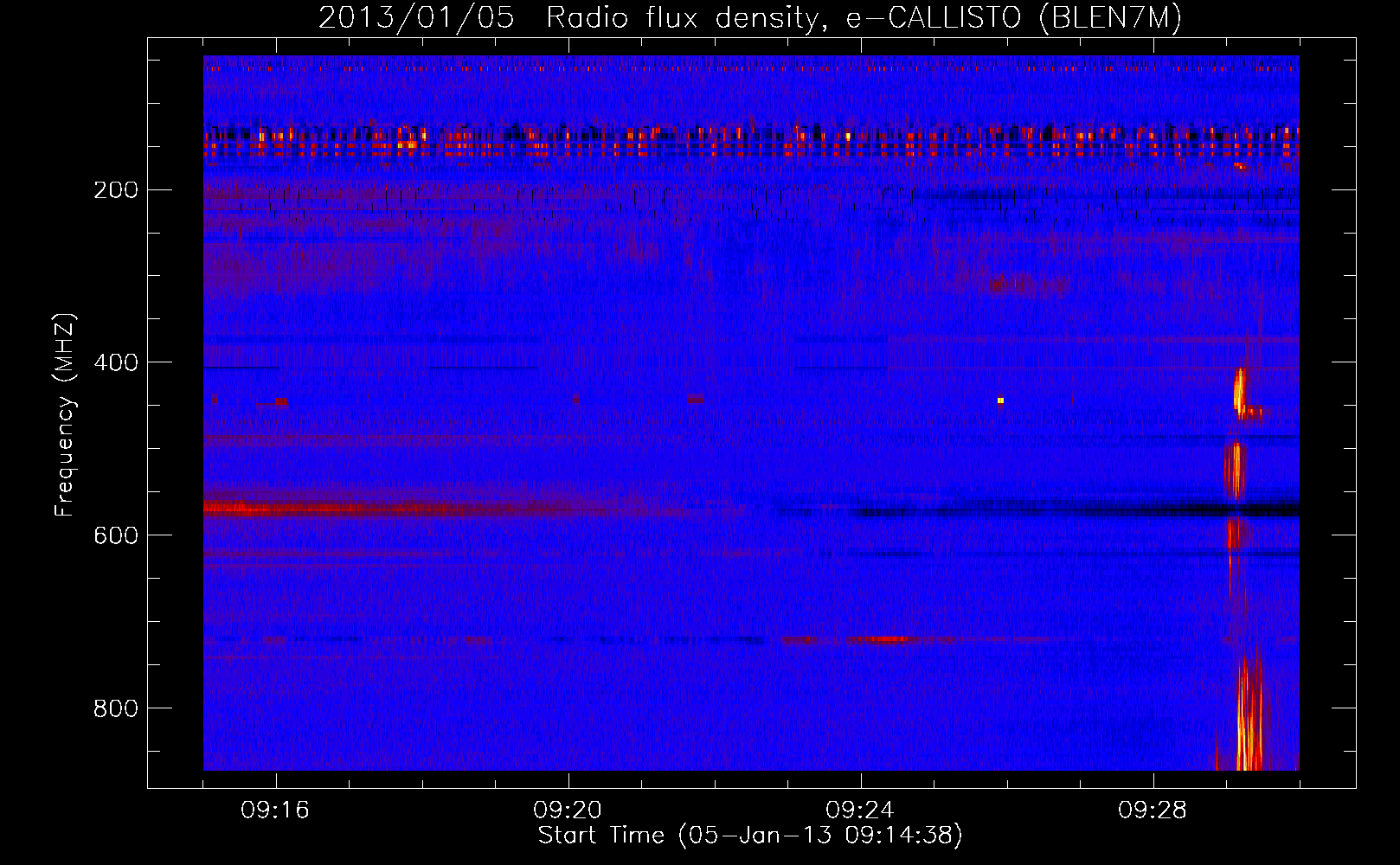The height and width of the screenshot is (865, 1400).
Task: Click the 09:20 time tick label
Action: click(568, 811)
